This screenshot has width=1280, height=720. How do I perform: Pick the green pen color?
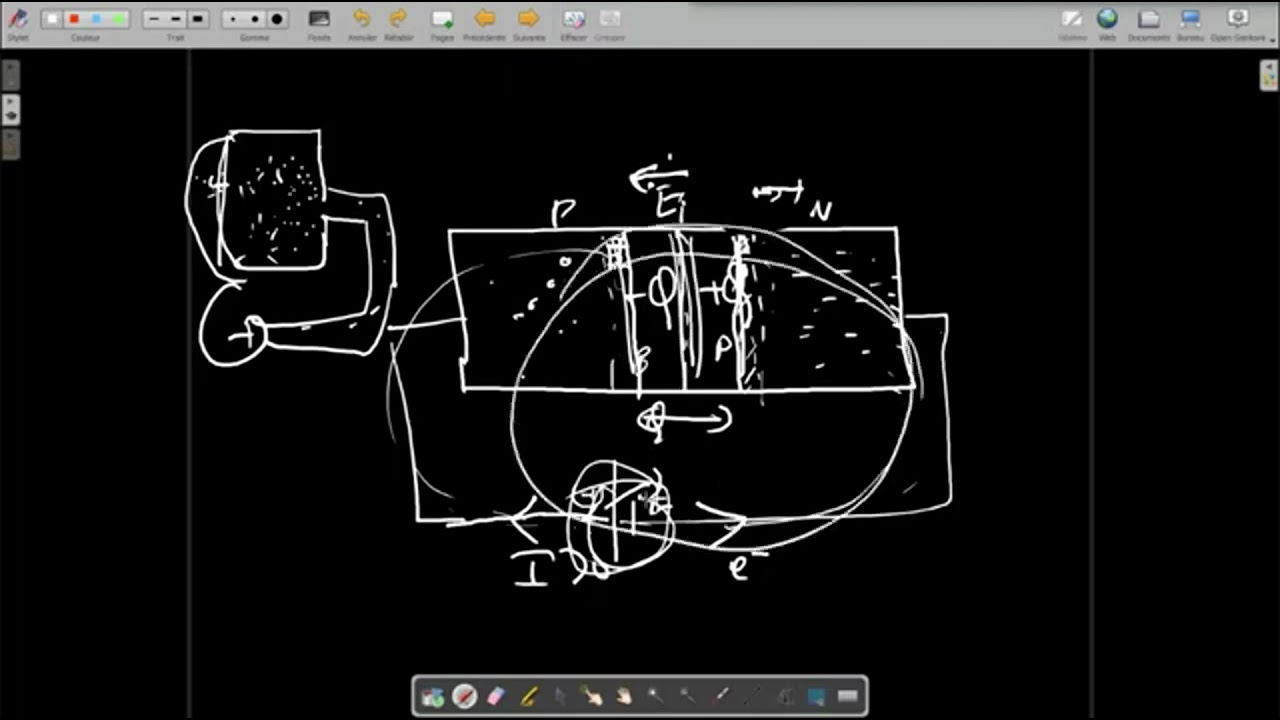[x=118, y=19]
